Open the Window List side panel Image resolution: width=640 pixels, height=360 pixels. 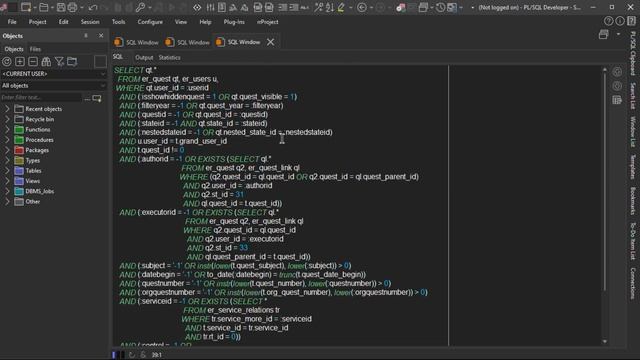point(633,132)
